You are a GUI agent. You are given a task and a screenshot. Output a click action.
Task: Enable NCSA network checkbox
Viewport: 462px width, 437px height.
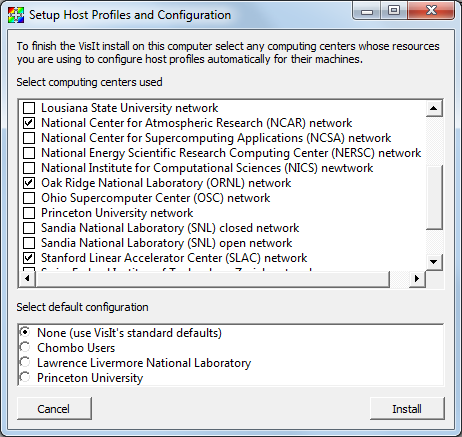(x=29, y=138)
